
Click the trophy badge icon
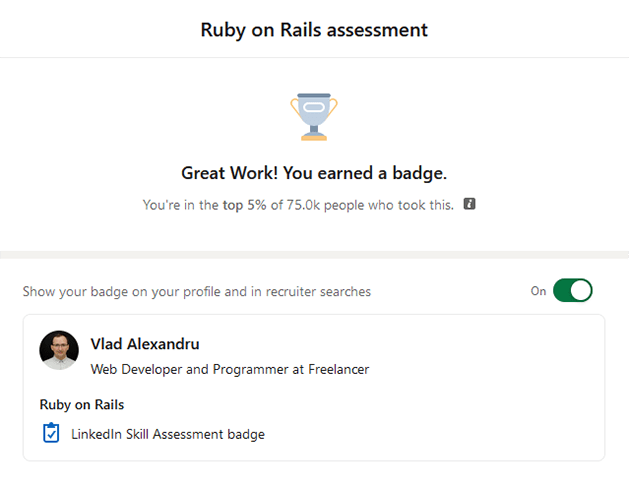point(314,117)
